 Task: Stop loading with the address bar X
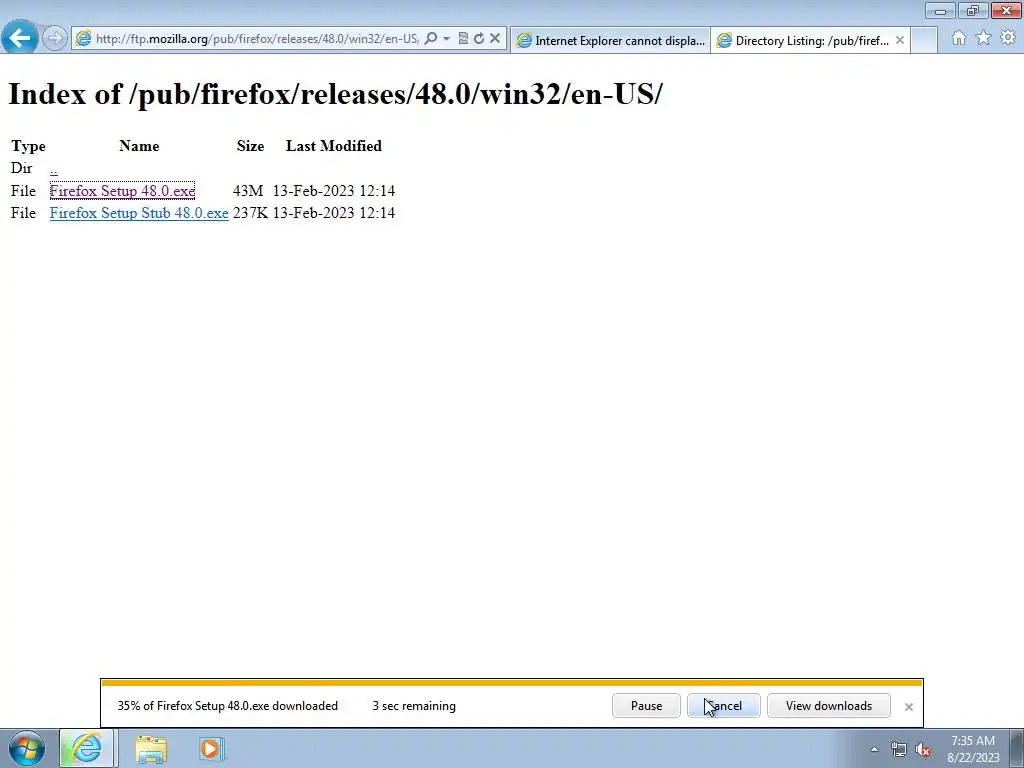[495, 39]
